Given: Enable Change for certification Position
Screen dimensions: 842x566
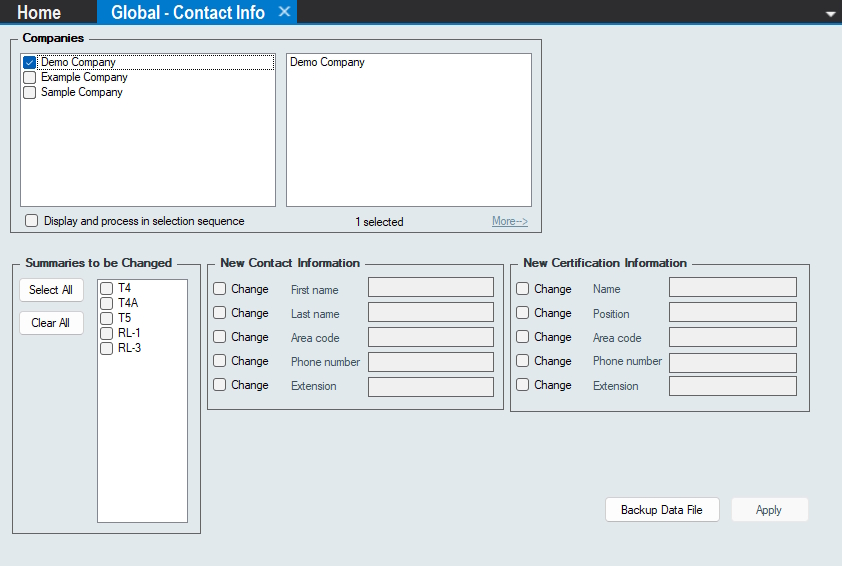Looking at the screenshot, I should (x=523, y=313).
